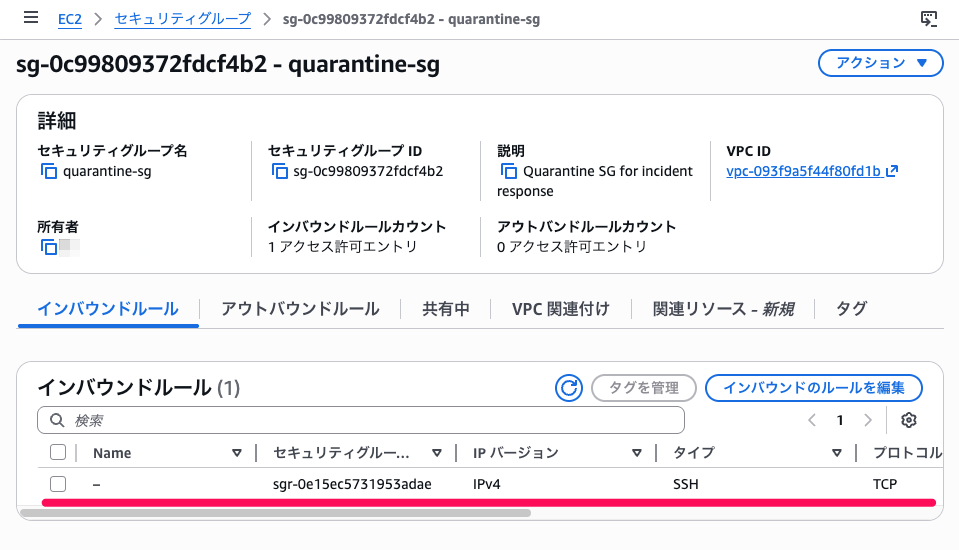Copy the security group name quarantine-sg
Image resolution: width=959 pixels, height=550 pixels.
coord(49,171)
